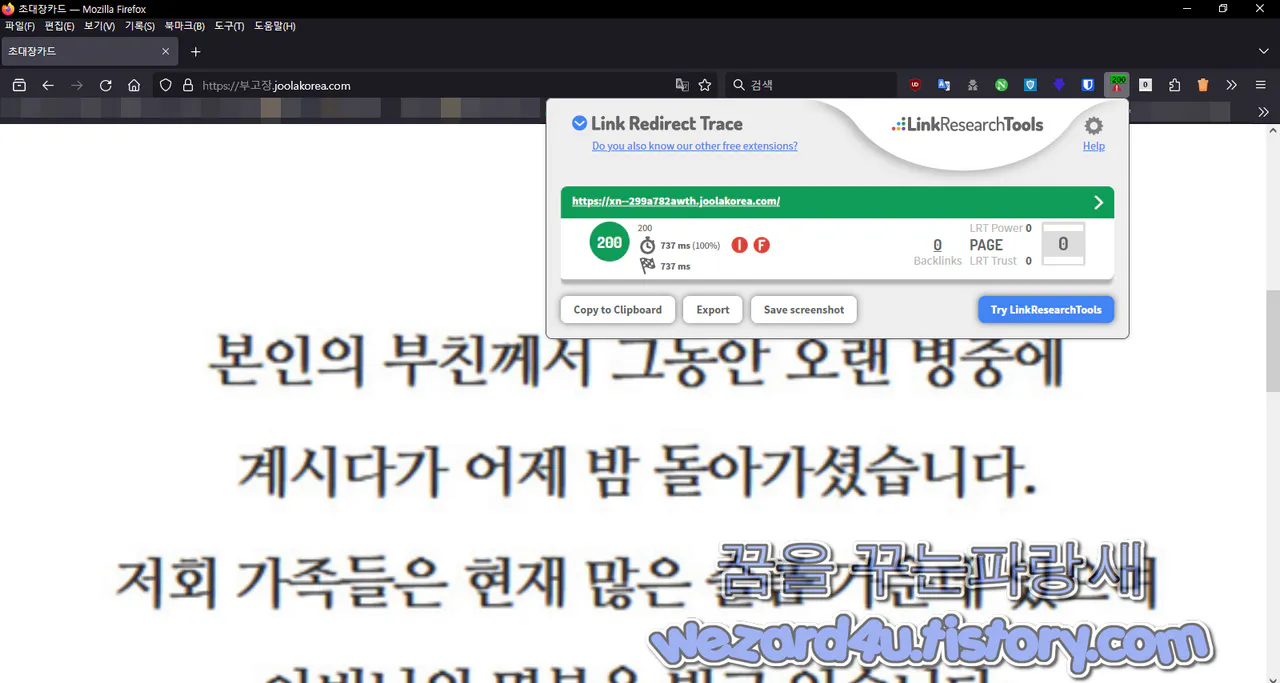Open the Bitwarden shield extension icon
The image size is (1280, 683).
coord(1088,85)
